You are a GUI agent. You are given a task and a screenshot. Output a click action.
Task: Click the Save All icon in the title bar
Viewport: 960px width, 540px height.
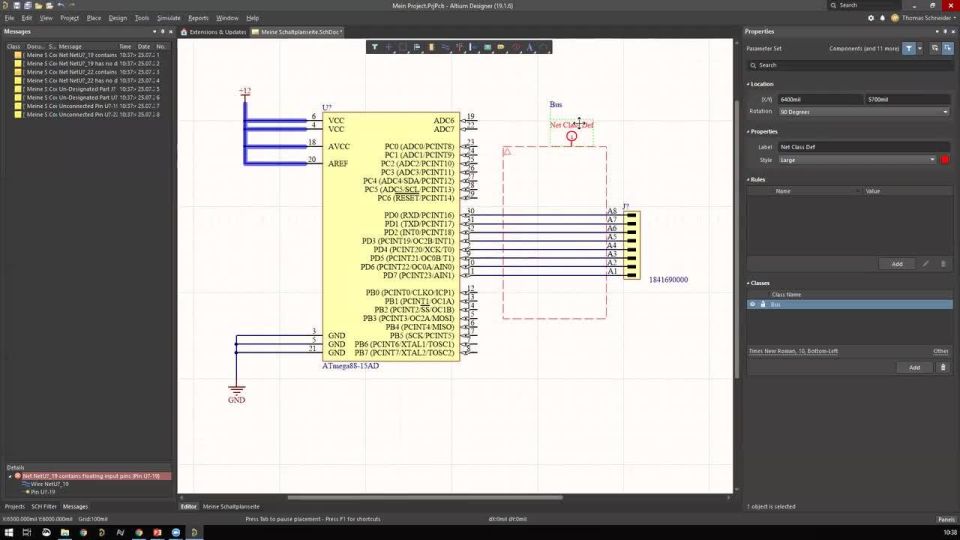(x=28, y=6)
